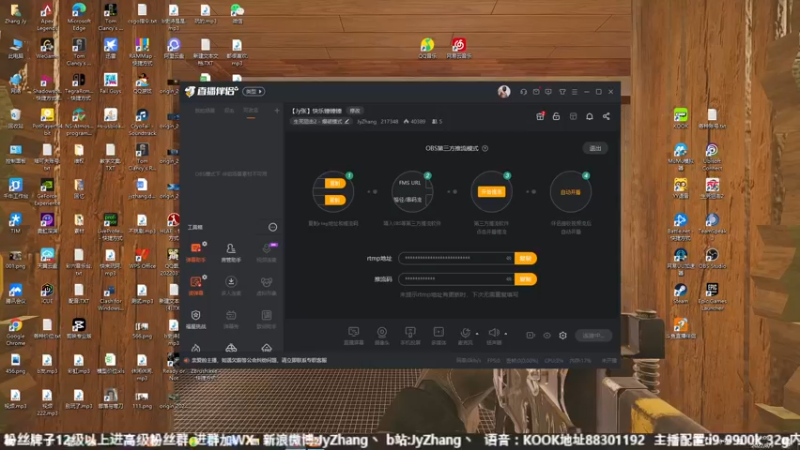Open QQ音乐 desktop shortcut
Image resolution: width=800 pixels, height=450 pixels.
click(427, 48)
